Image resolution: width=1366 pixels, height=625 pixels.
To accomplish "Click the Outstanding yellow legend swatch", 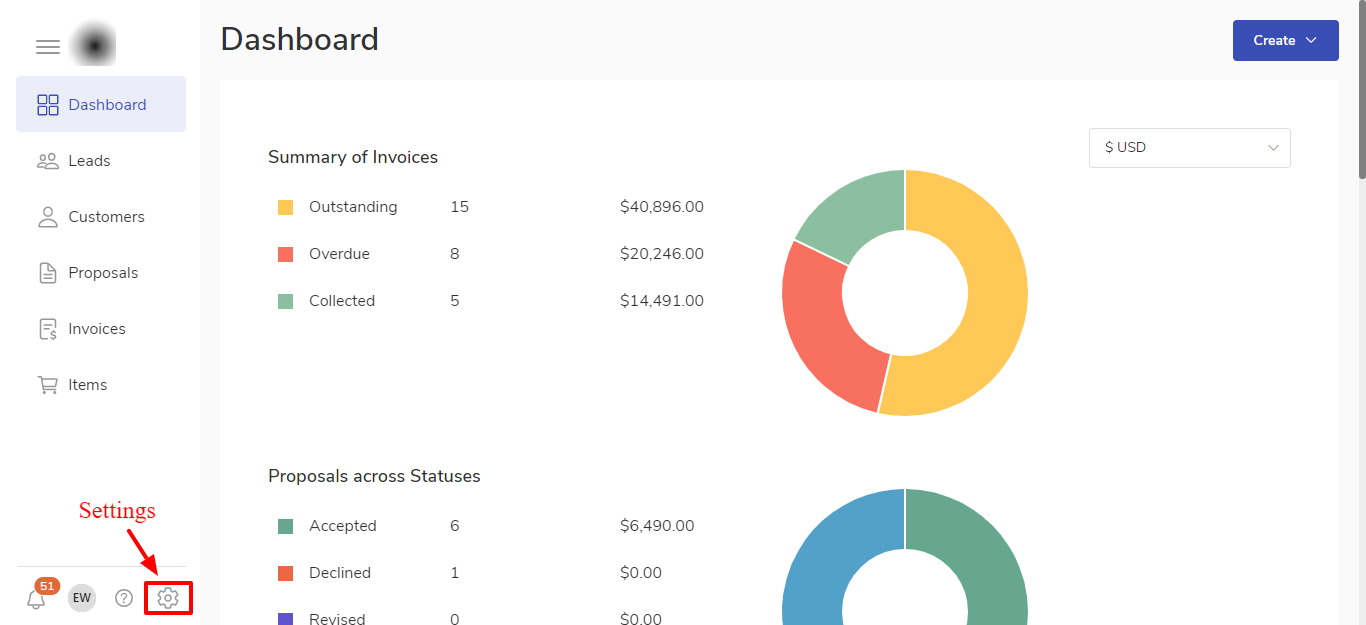I will (286, 208).
